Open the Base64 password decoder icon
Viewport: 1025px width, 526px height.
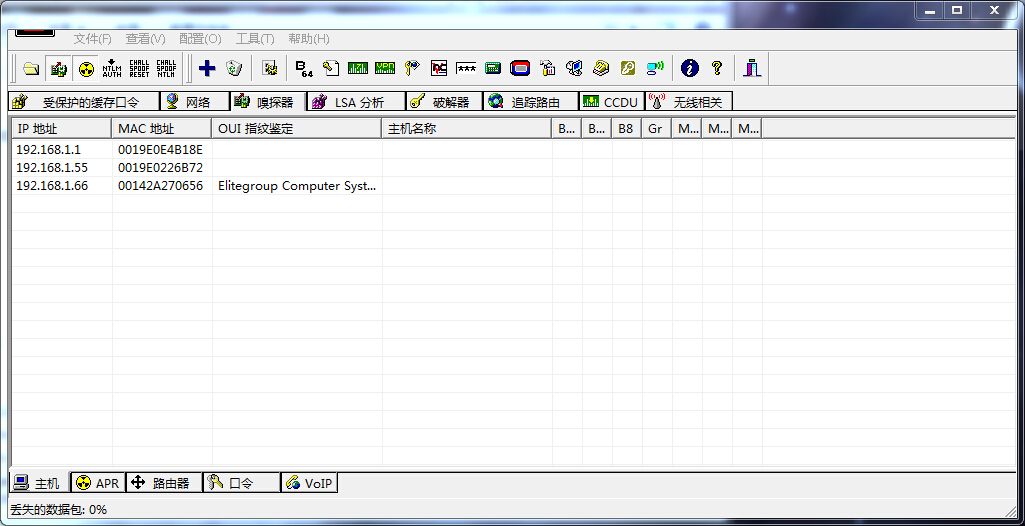[304, 68]
